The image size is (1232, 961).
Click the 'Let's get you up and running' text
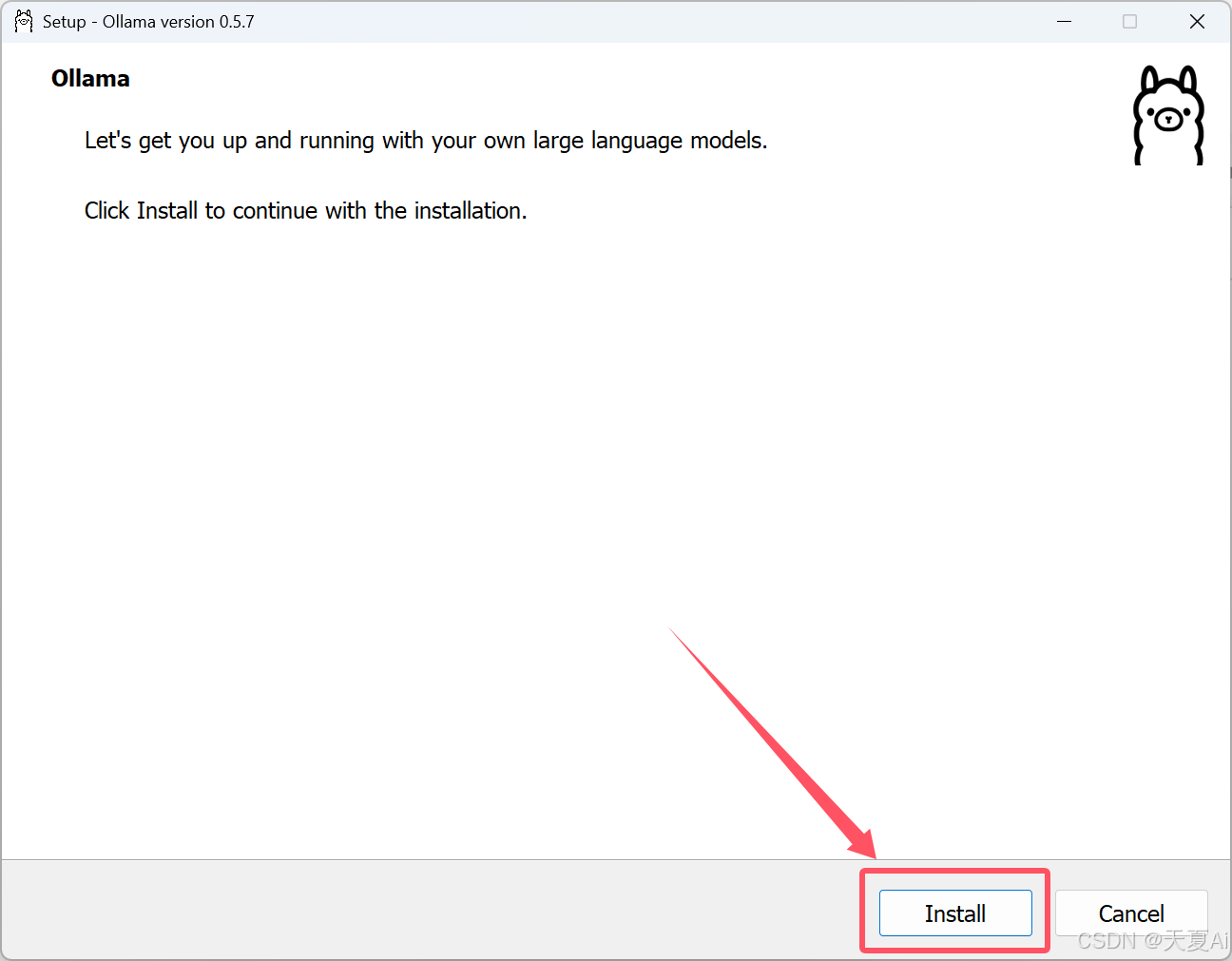(426, 141)
